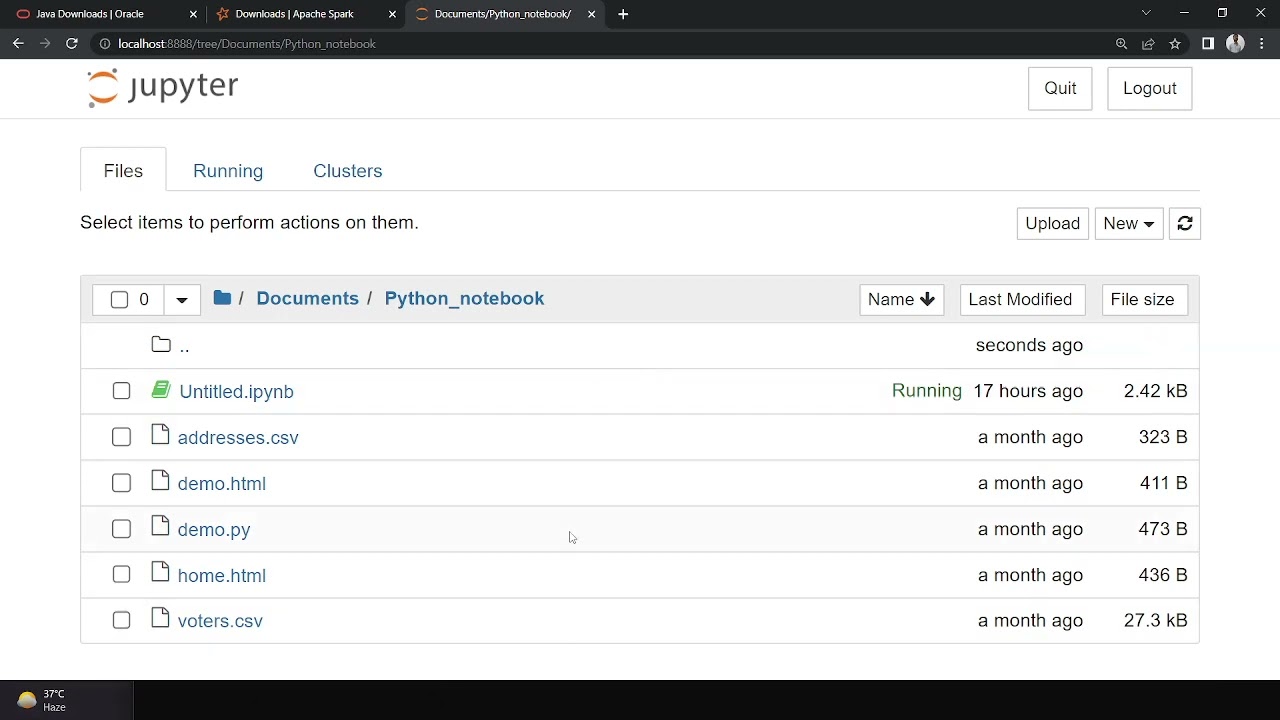The width and height of the screenshot is (1280, 720).
Task: Open the Untitled.ipynb notebook
Action: [236, 392]
